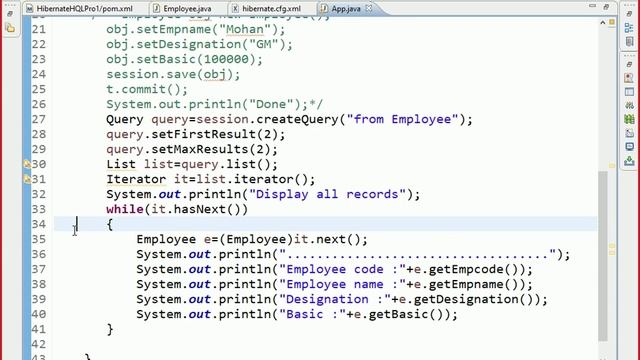Image resolution: width=640 pixels, height=360 pixels.
Task: Open the Progress view download-arrow icon
Action: coord(629,161)
